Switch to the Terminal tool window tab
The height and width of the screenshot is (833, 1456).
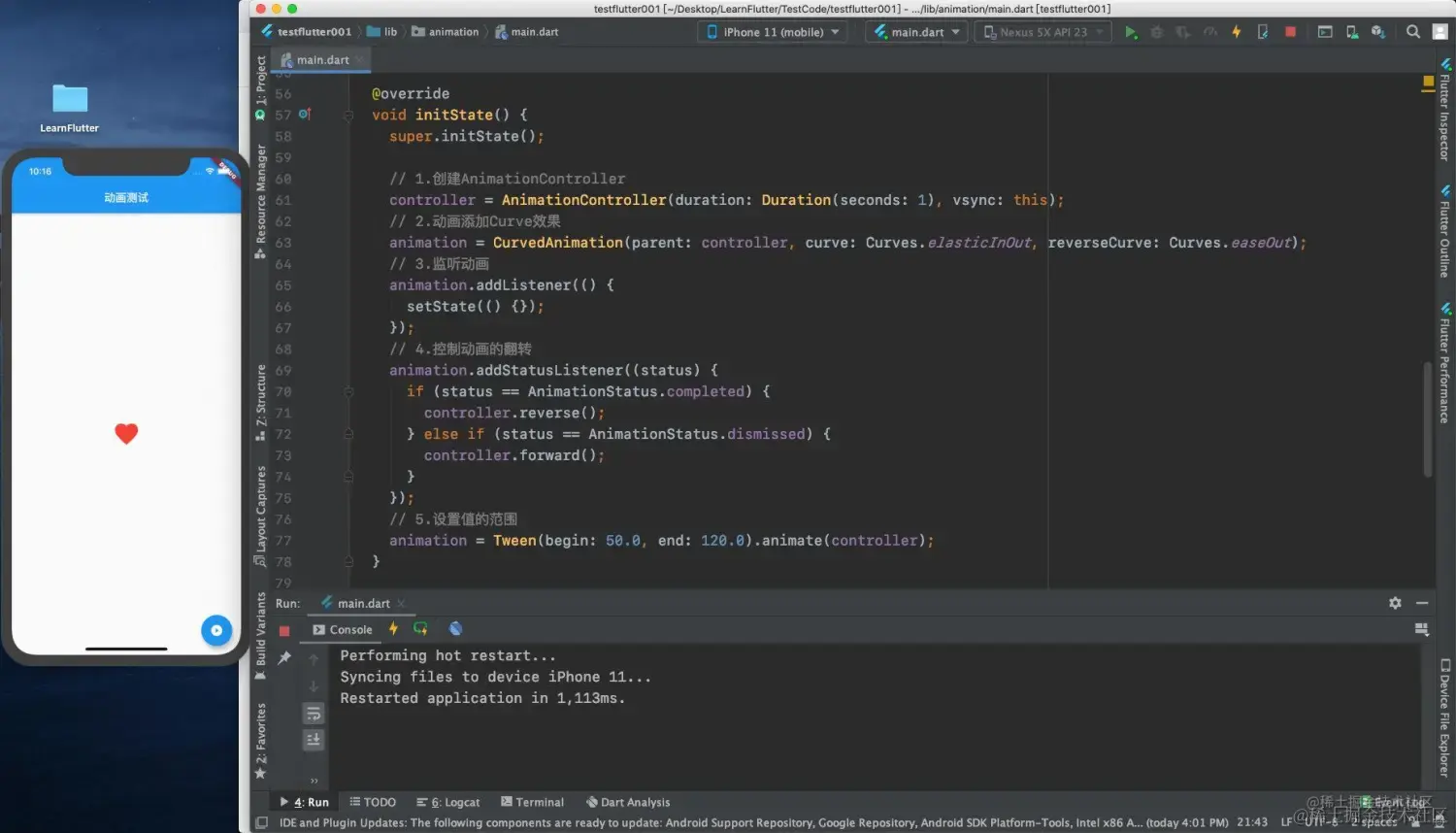(532, 802)
